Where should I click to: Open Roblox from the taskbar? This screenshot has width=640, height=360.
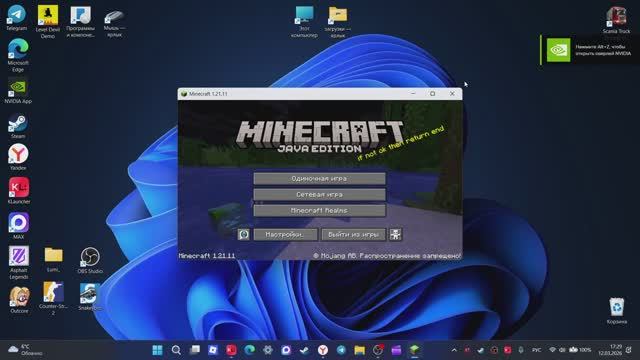point(213,350)
